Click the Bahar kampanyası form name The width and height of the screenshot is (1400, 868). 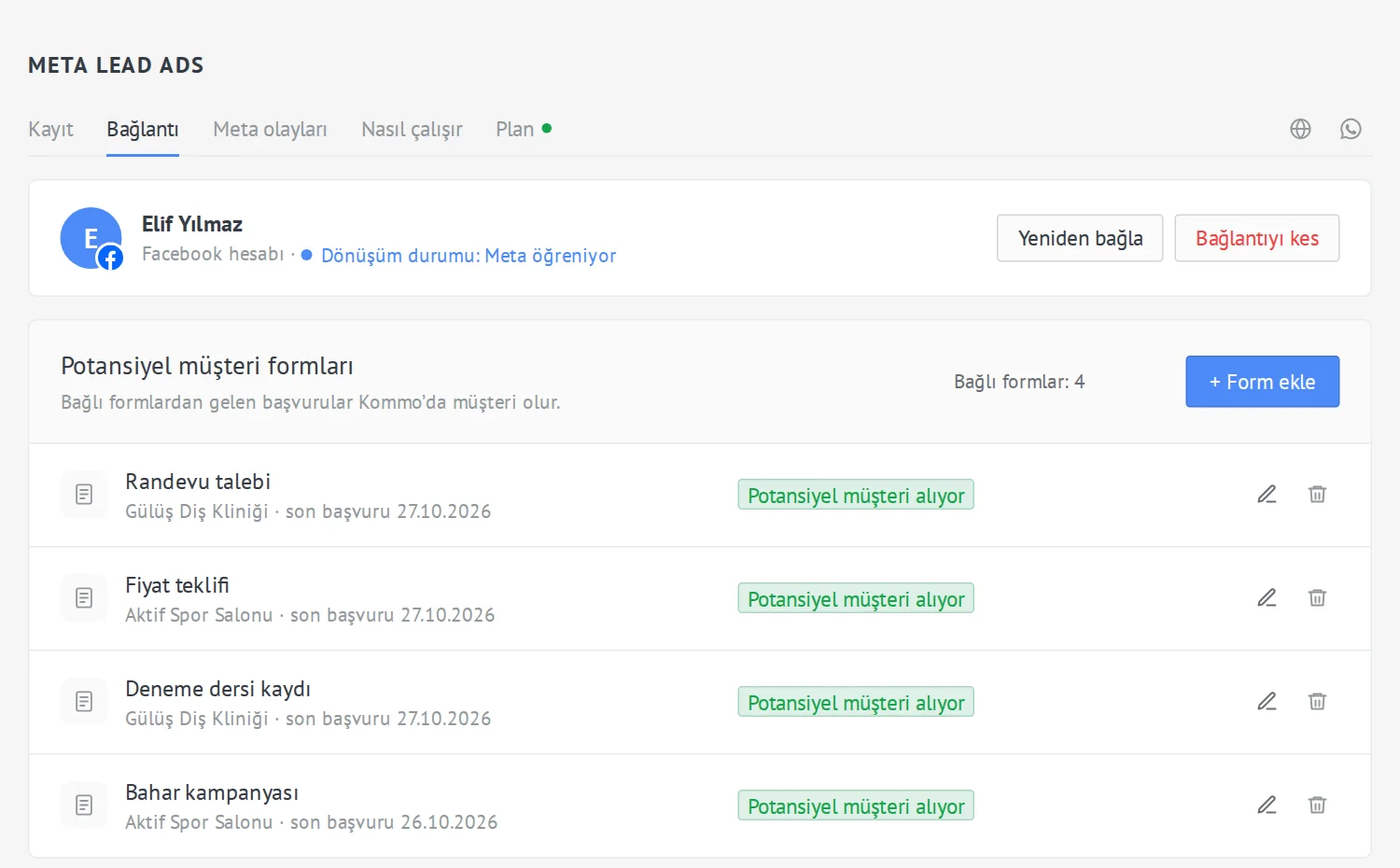212,792
